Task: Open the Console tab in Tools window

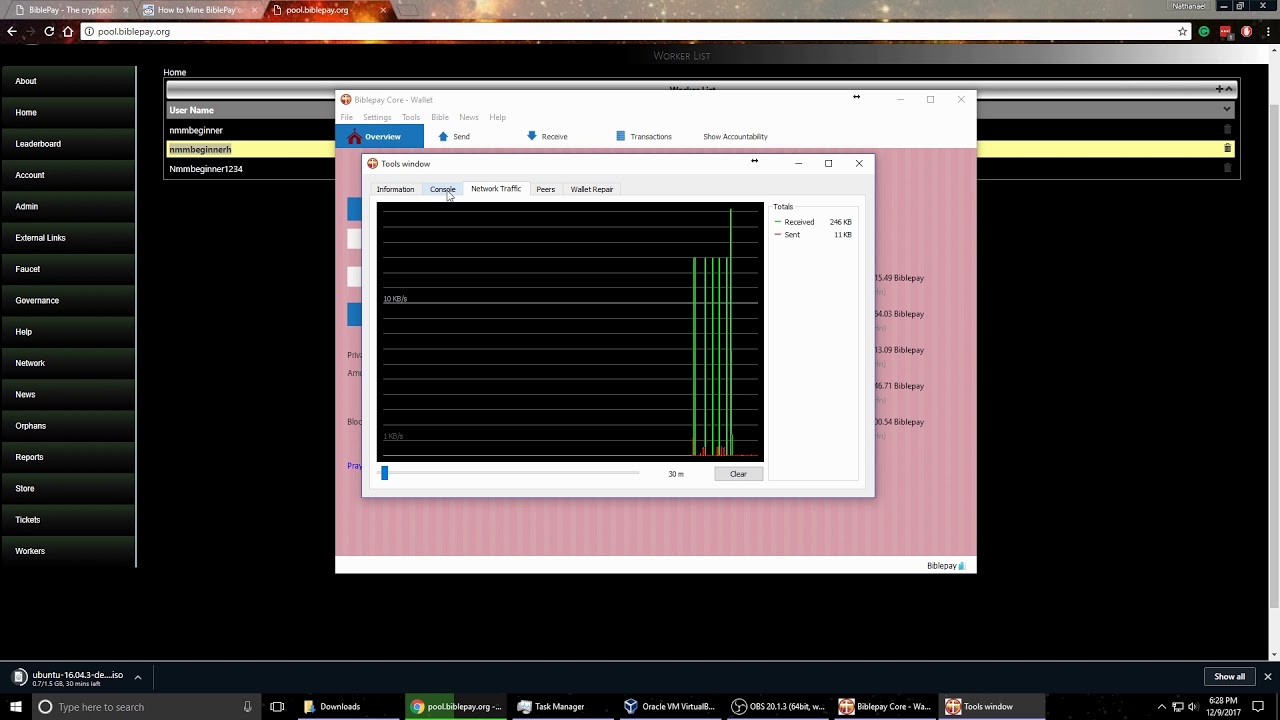Action: 443,189
